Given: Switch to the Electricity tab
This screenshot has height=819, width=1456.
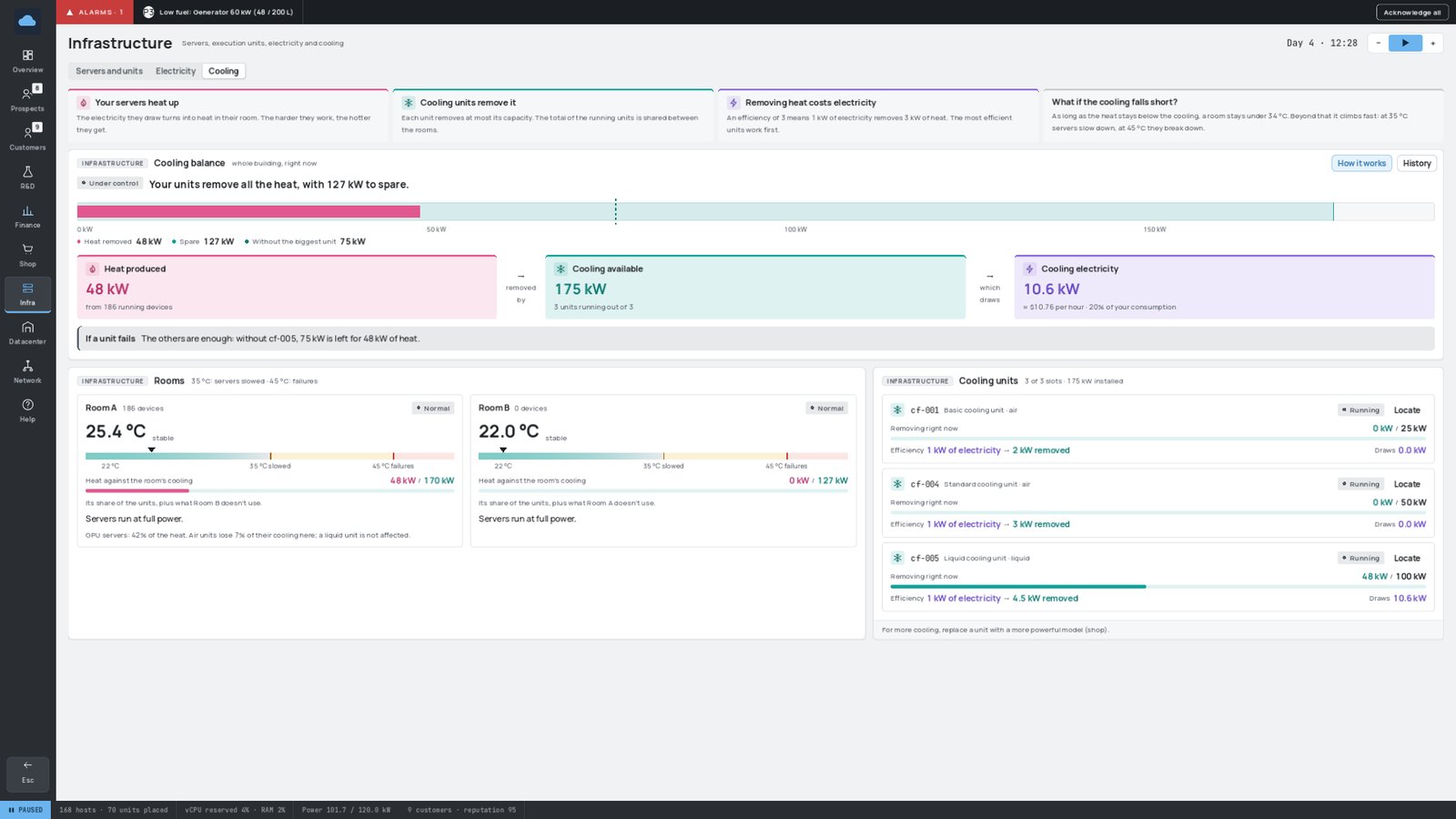Looking at the screenshot, I should pyautogui.click(x=176, y=71).
